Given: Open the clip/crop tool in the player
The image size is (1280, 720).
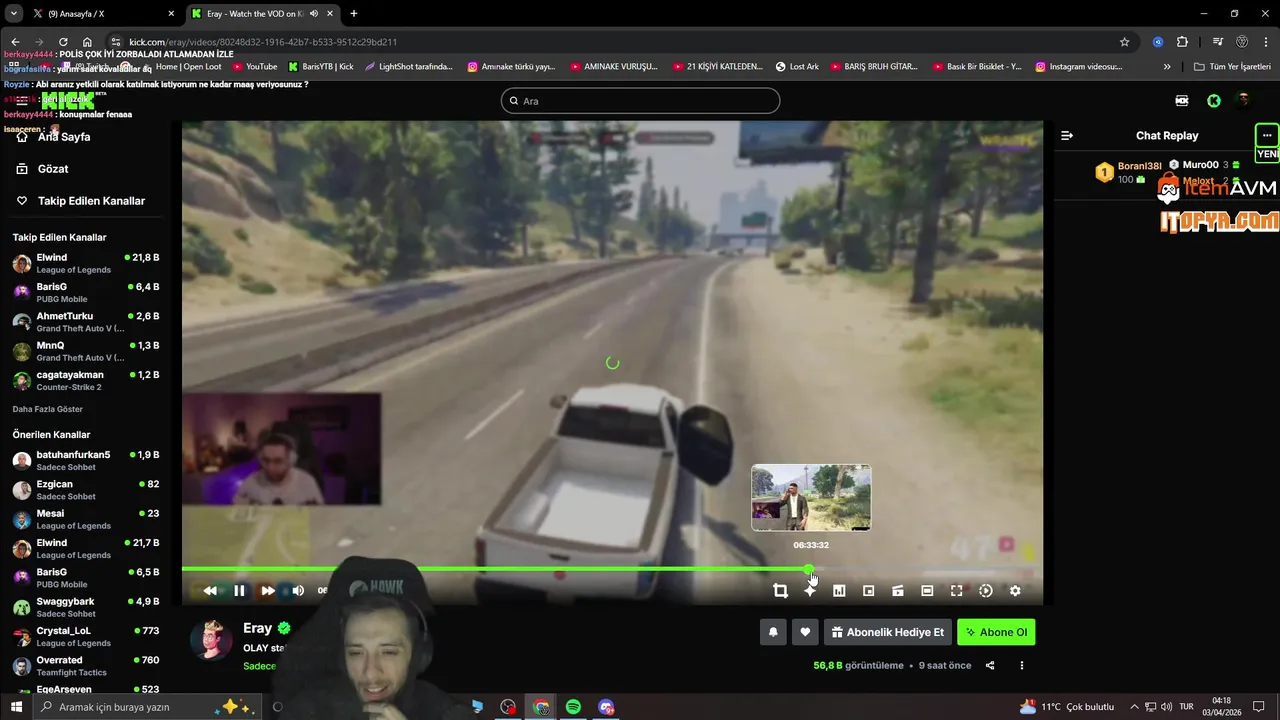Looking at the screenshot, I should pos(781,591).
